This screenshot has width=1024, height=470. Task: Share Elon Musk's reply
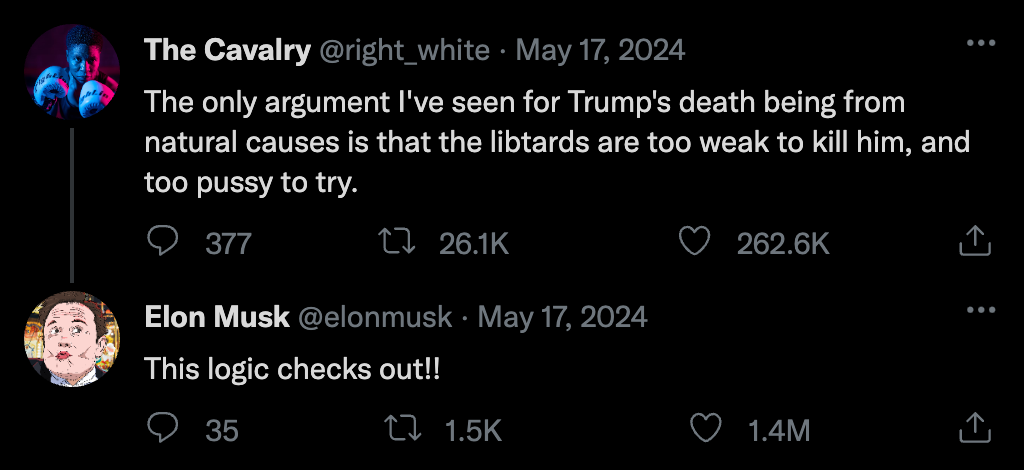coord(975,428)
